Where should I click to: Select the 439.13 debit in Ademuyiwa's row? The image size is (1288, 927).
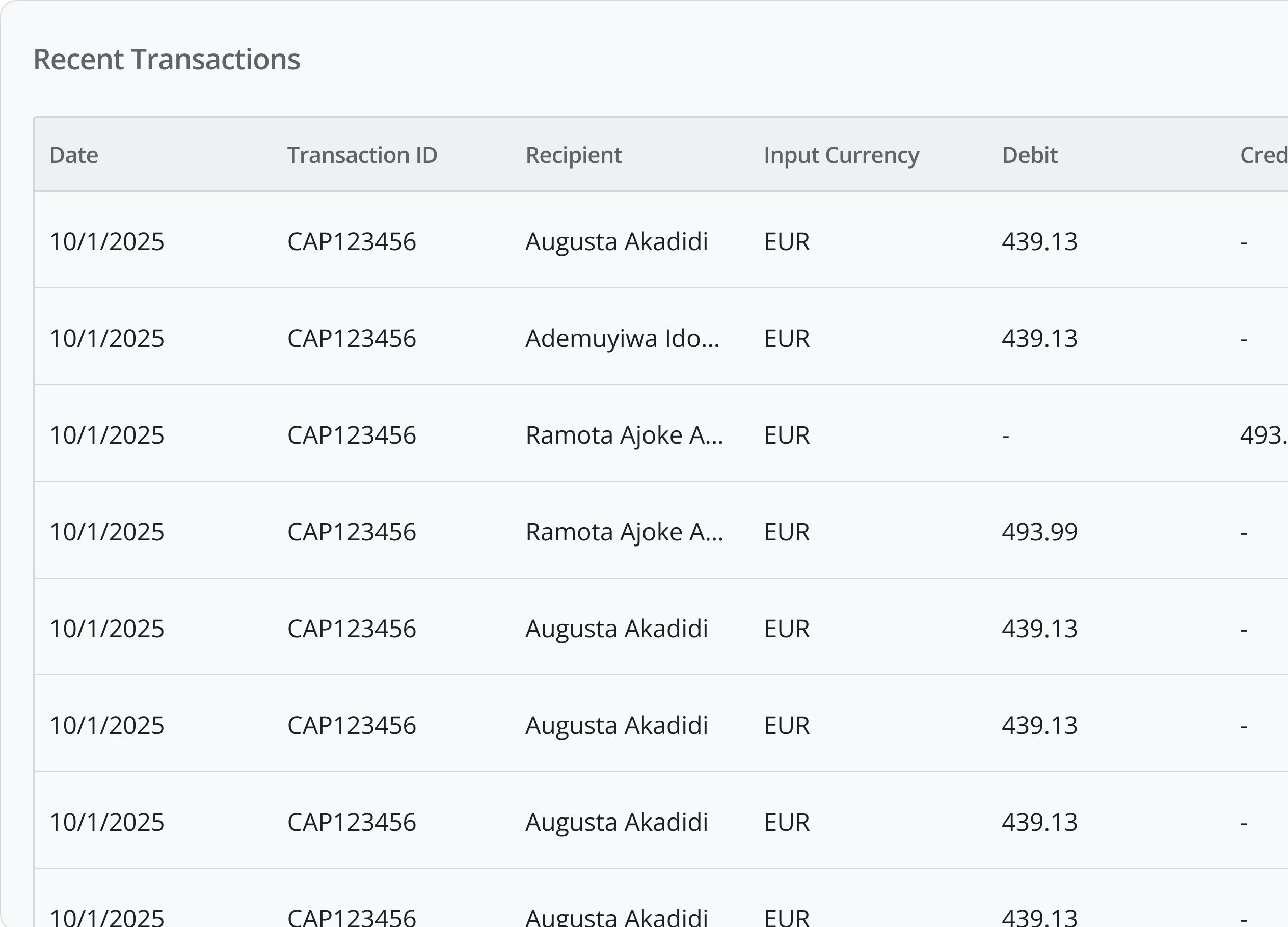click(1039, 338)
